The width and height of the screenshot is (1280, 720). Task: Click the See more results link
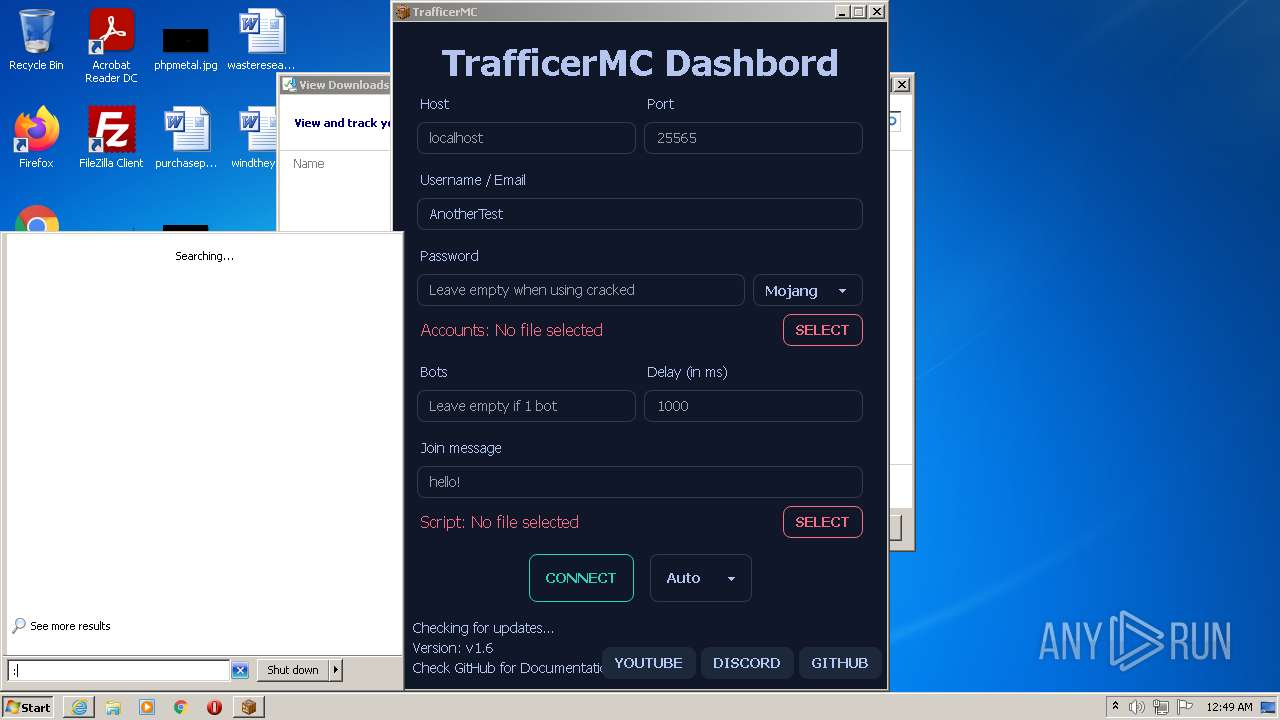[x=70, y=626]
